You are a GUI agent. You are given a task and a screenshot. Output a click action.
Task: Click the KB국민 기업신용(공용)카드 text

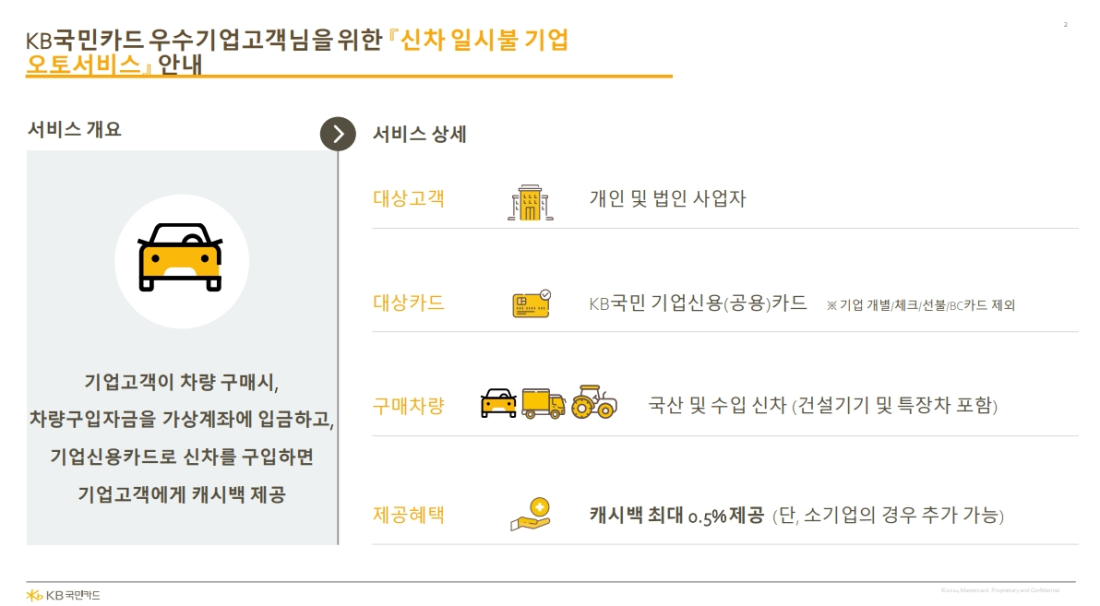tap(698, 303)
